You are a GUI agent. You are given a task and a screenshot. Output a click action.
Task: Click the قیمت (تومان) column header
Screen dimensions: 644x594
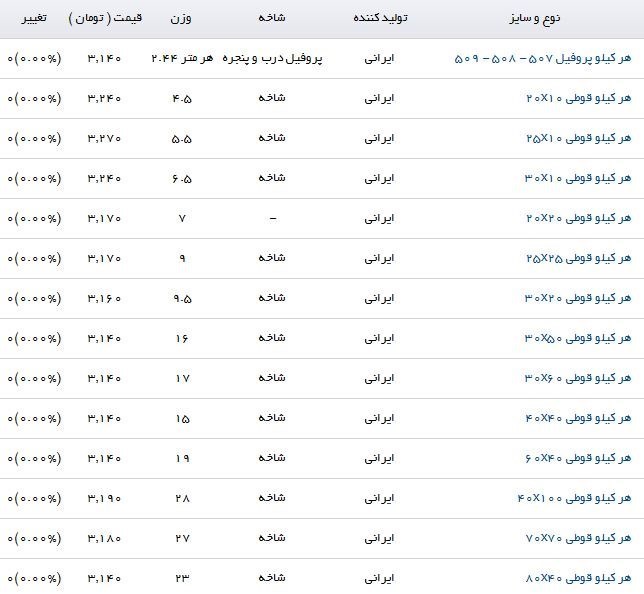[105, 18]
